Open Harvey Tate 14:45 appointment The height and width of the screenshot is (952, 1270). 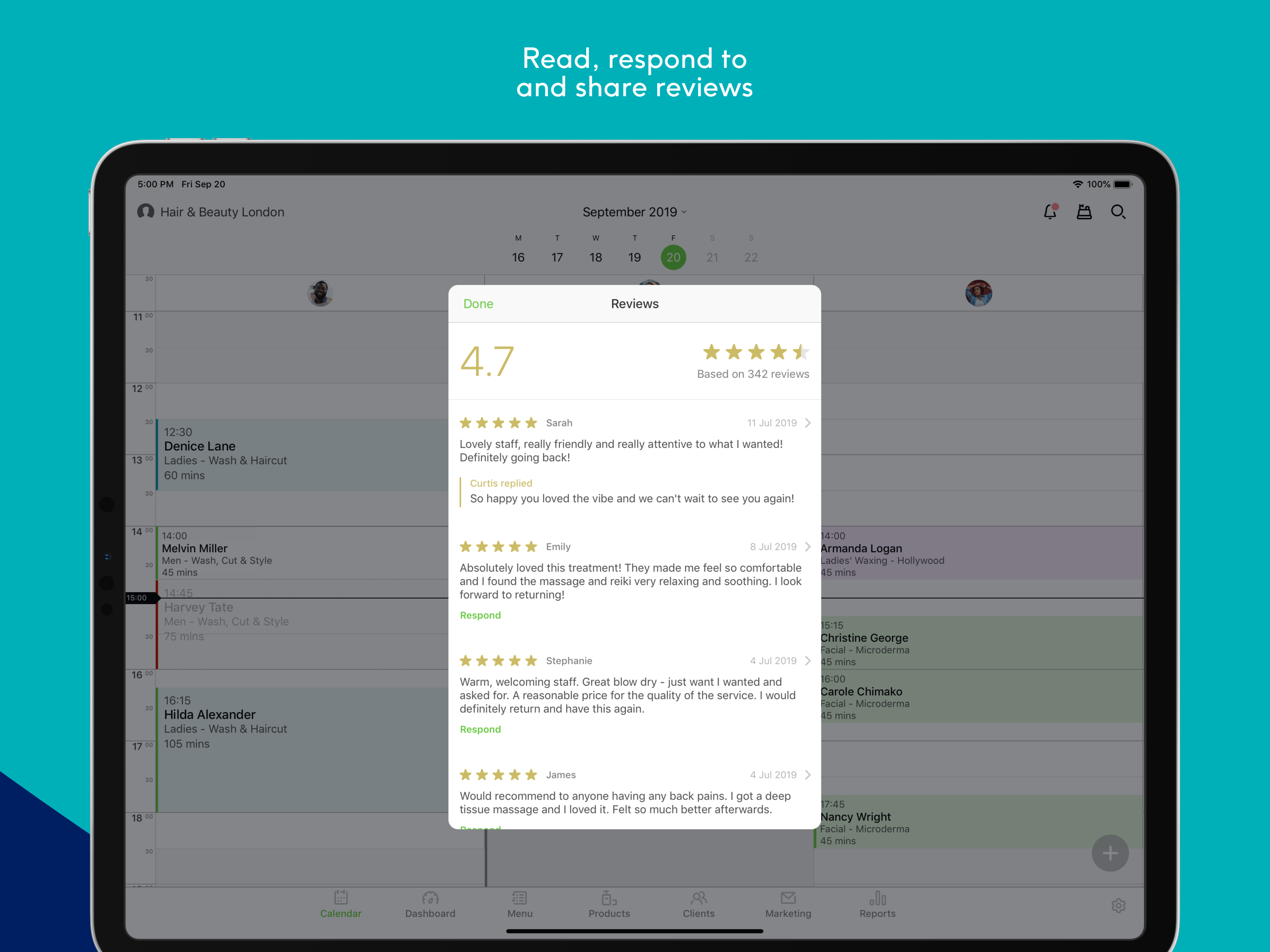pos(302,626)
